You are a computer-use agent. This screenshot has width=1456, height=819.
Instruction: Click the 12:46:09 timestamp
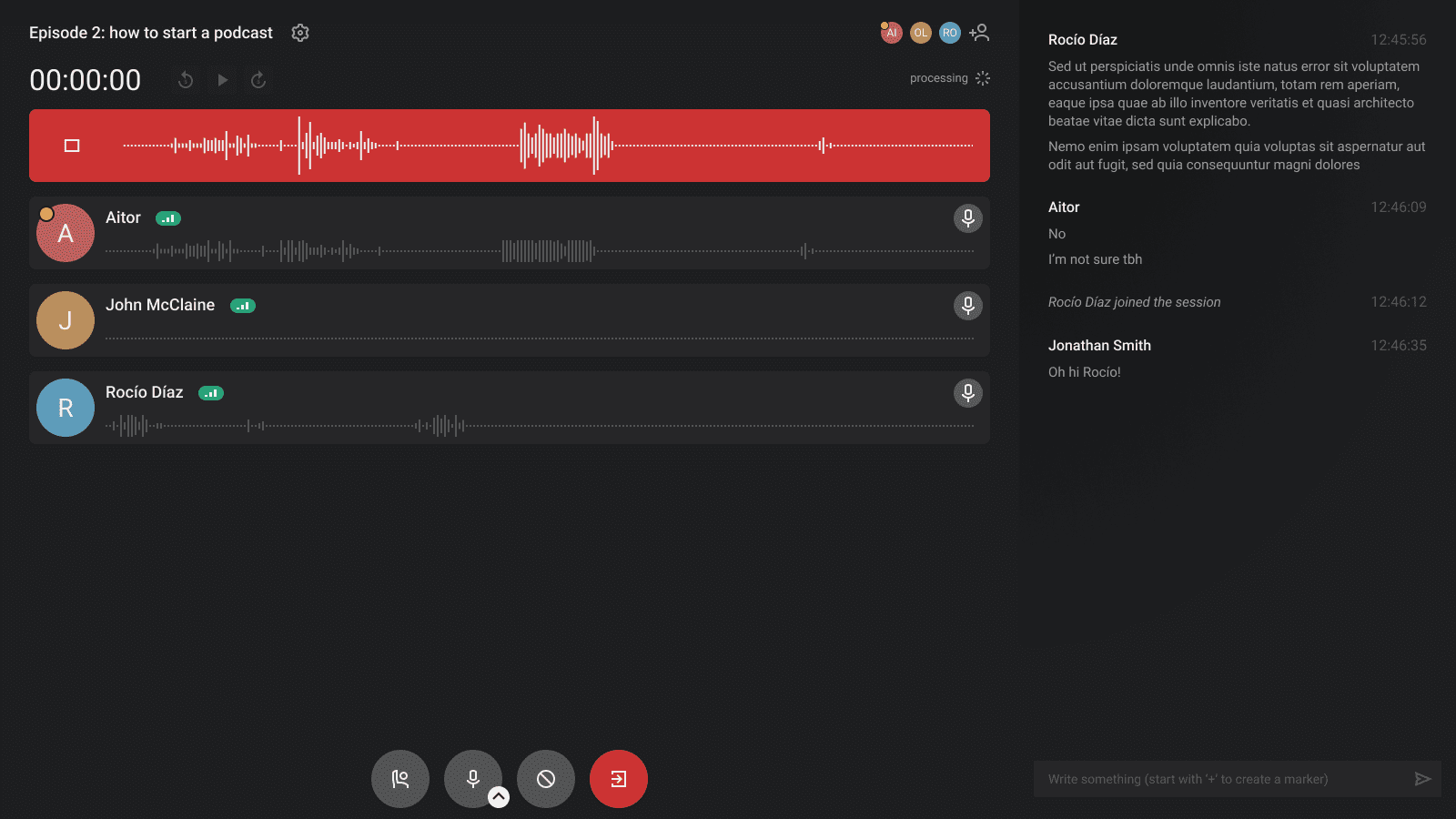coord(1399,207)
